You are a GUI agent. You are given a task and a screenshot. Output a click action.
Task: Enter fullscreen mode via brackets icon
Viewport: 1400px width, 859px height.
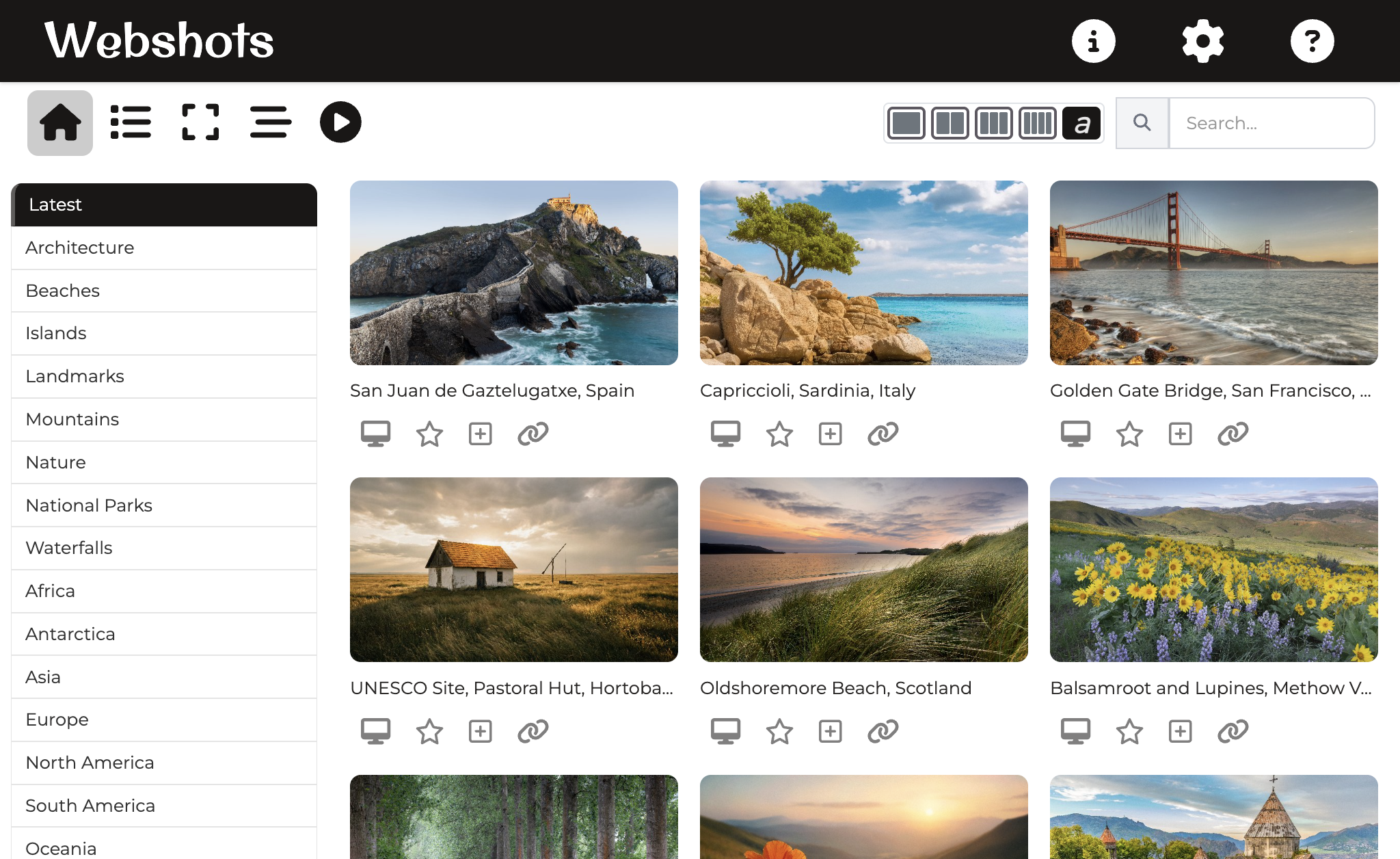pos(200,122)
